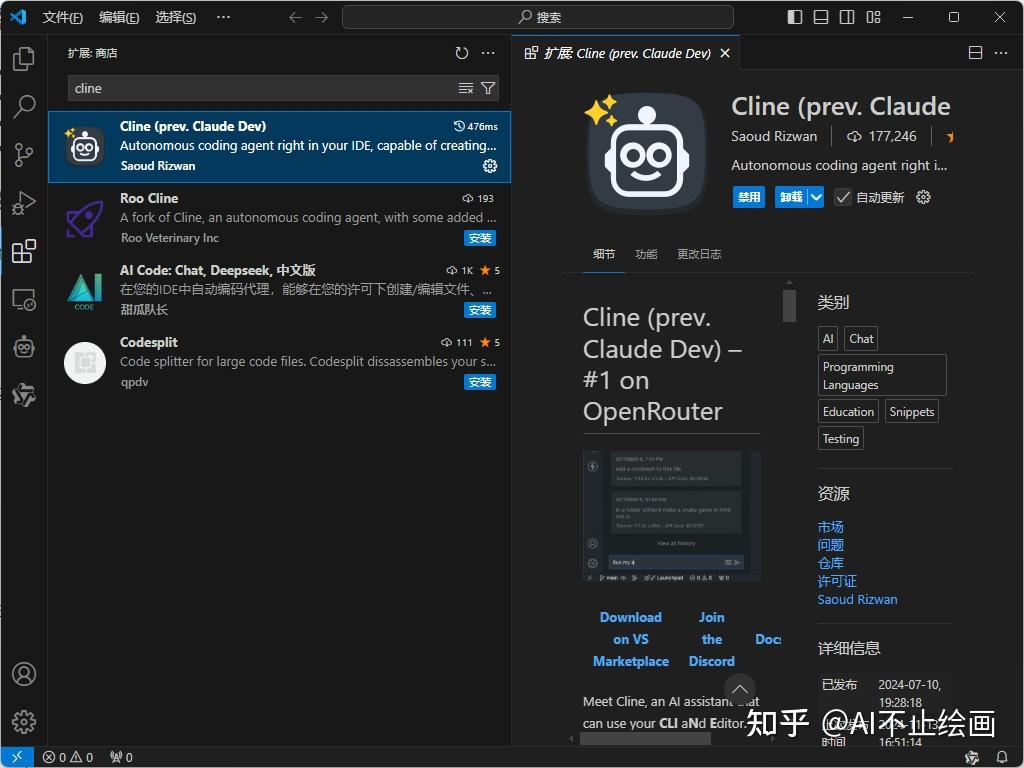1024x768 pixels.
Task: Click the extension settings gear beside 自动更新
Action: pos(922,197)
